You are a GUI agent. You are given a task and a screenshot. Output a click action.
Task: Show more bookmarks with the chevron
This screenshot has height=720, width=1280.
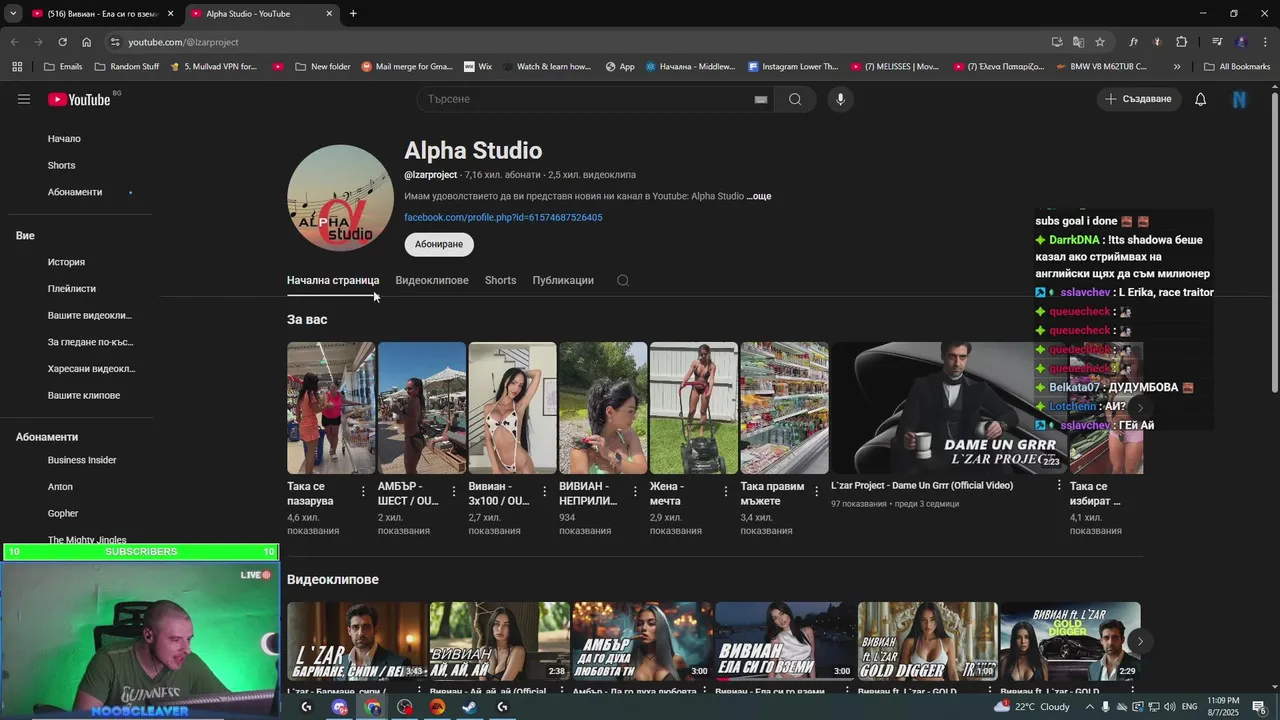coord(1177,67)
